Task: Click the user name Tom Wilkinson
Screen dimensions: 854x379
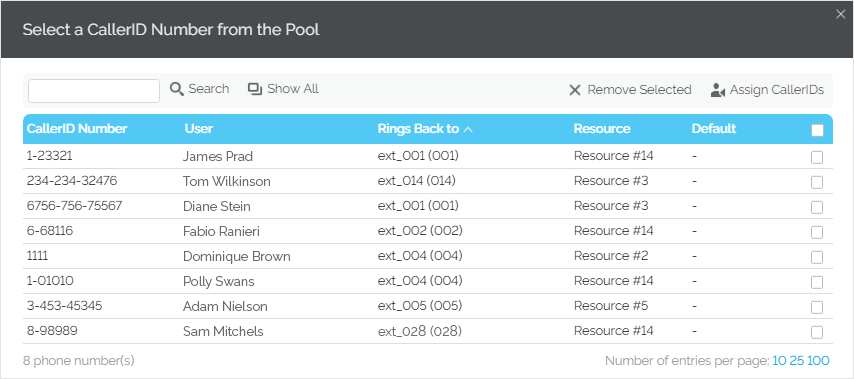Action: (x=227, y=182)
